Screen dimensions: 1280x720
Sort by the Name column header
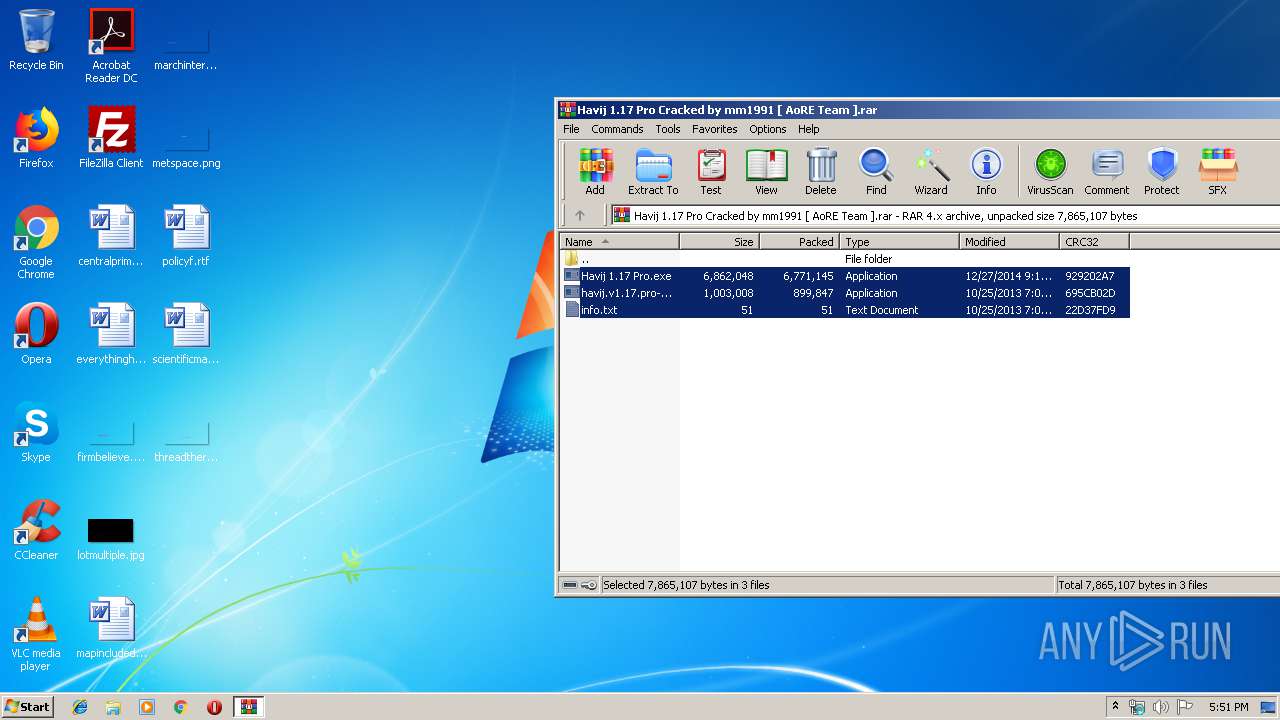click(x=619, y=242)
